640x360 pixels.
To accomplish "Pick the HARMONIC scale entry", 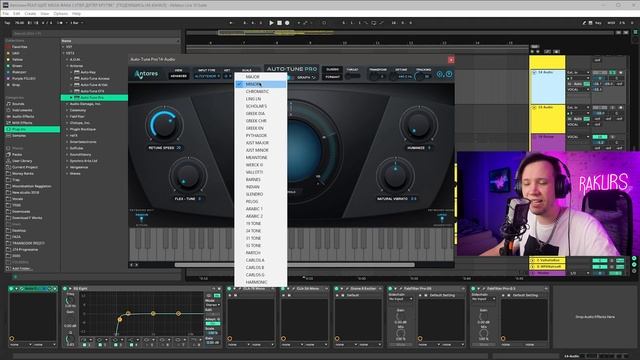I will click(x=261, y=282).
